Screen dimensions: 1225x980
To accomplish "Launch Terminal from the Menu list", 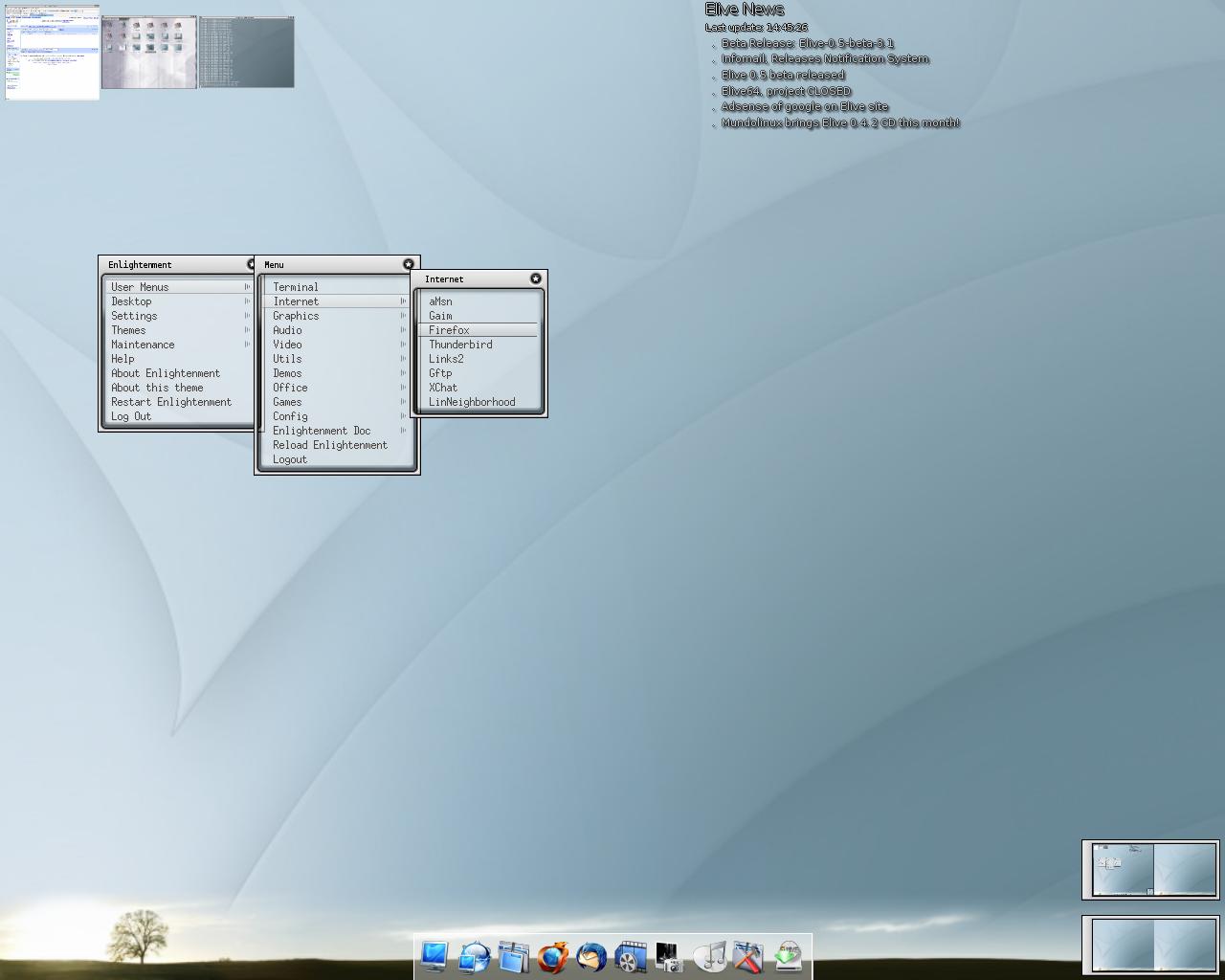I will [x=337, y=287].
